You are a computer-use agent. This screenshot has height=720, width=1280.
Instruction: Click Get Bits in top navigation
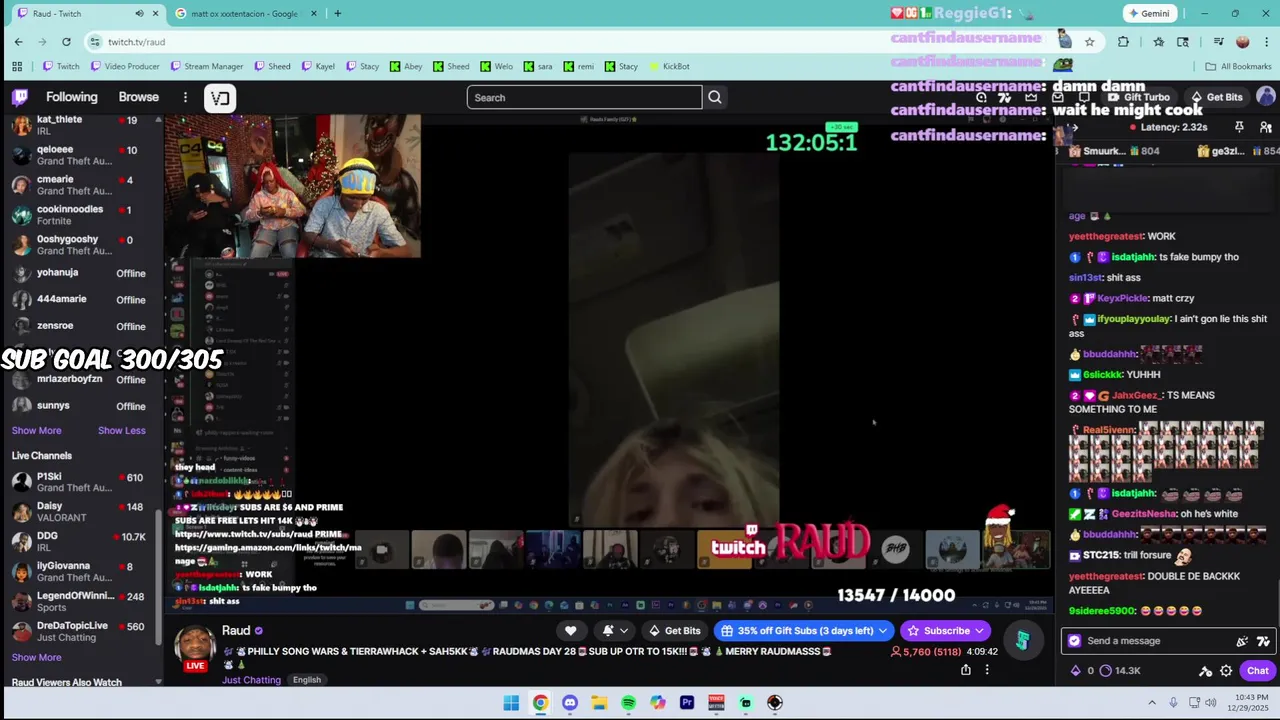tap(1216, 97)
